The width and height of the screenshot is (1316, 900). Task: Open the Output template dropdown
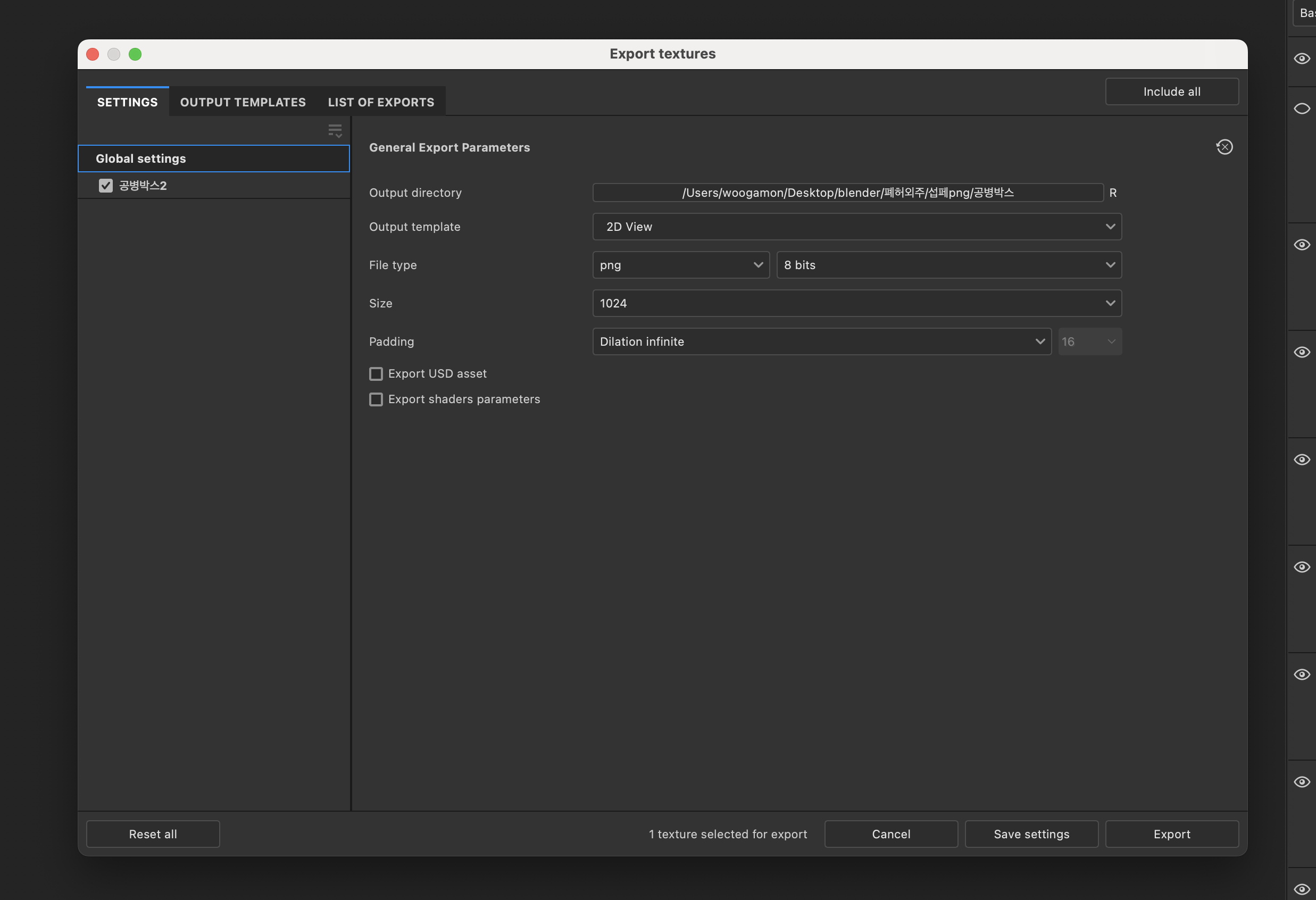(856, 227)
